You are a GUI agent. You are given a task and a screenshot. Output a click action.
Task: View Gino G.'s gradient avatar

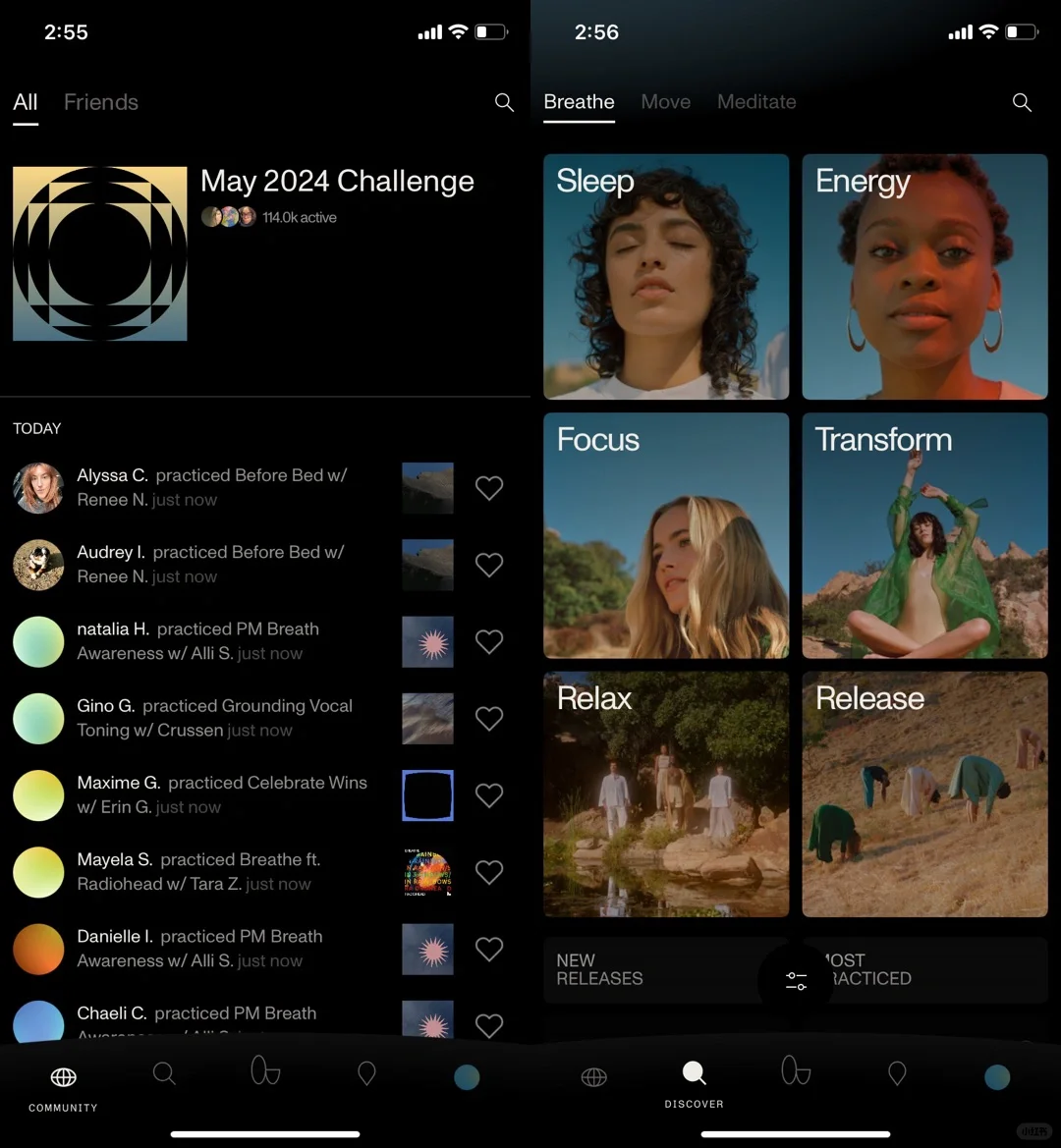point(39,718)
